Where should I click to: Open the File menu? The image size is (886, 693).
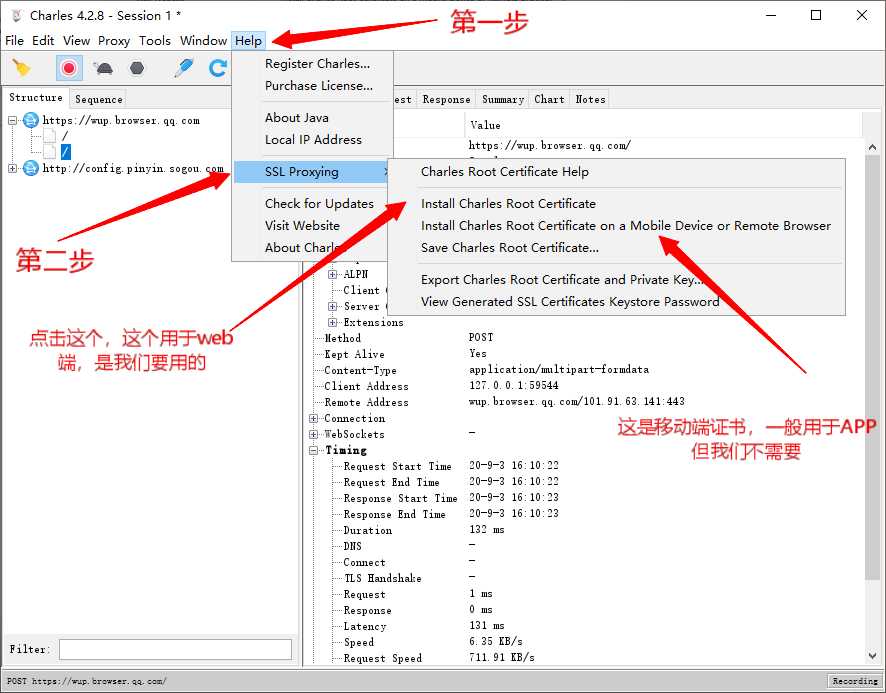[14, 40]
